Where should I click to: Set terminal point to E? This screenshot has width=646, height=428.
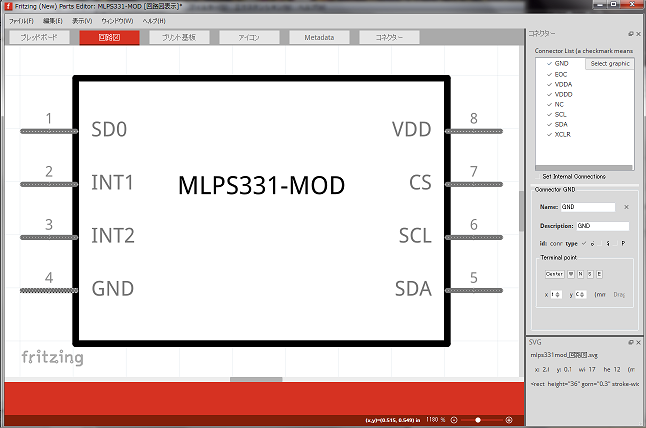click(x=599, y=274)
